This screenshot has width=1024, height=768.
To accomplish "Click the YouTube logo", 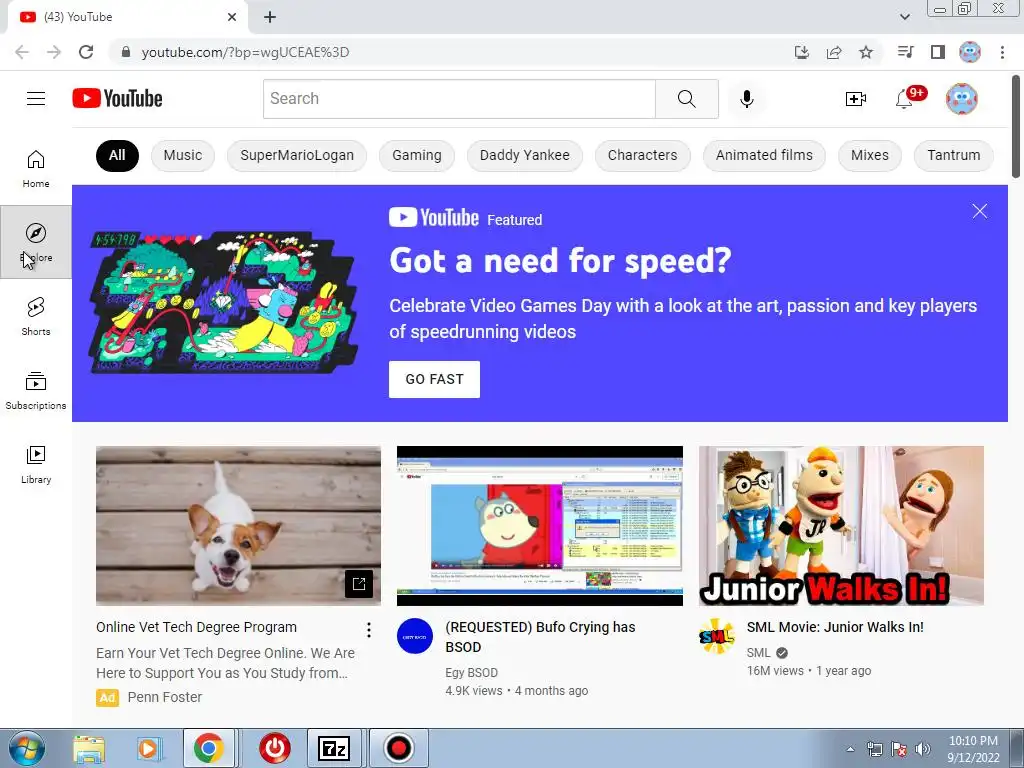I will 118,99.
